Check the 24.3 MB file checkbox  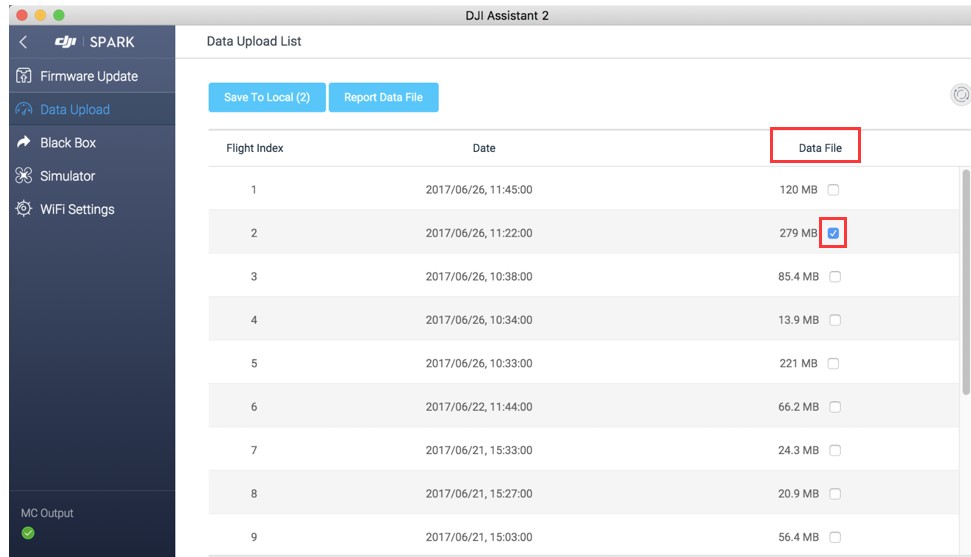pyautogui.click(x=835, y=450)
